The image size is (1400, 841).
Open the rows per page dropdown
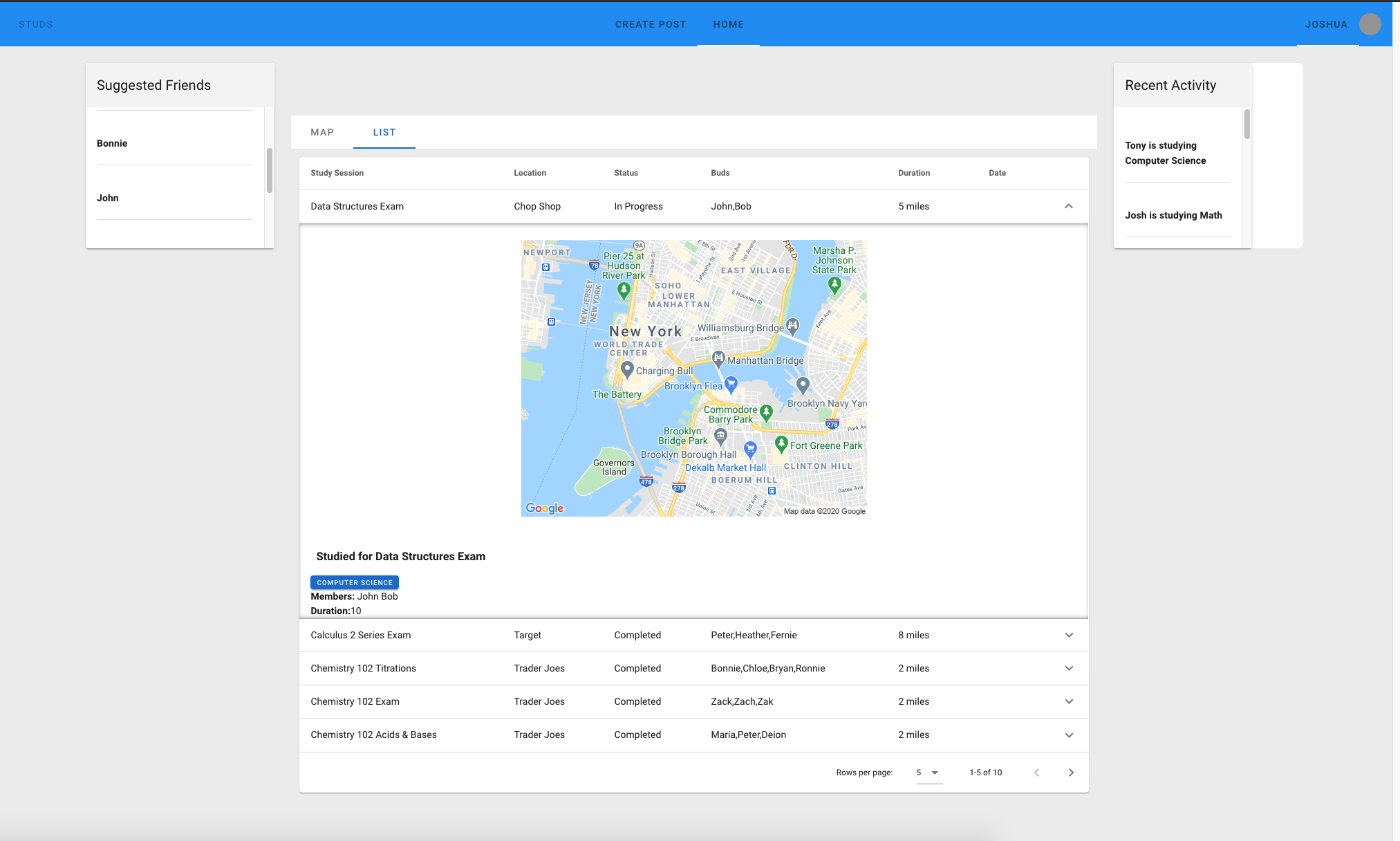[928, 773]
